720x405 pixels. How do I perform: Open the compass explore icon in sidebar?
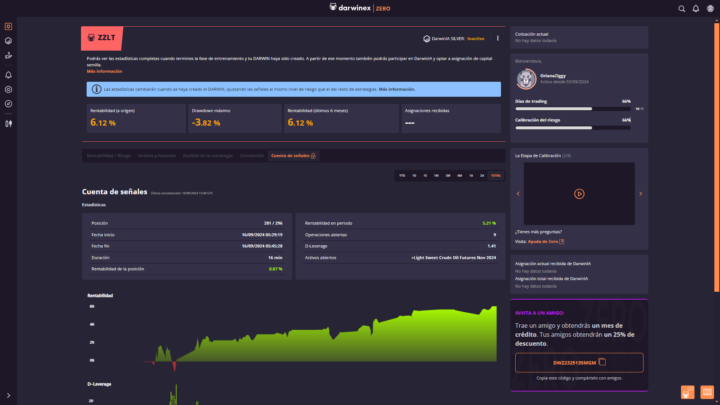click(8, 104)
